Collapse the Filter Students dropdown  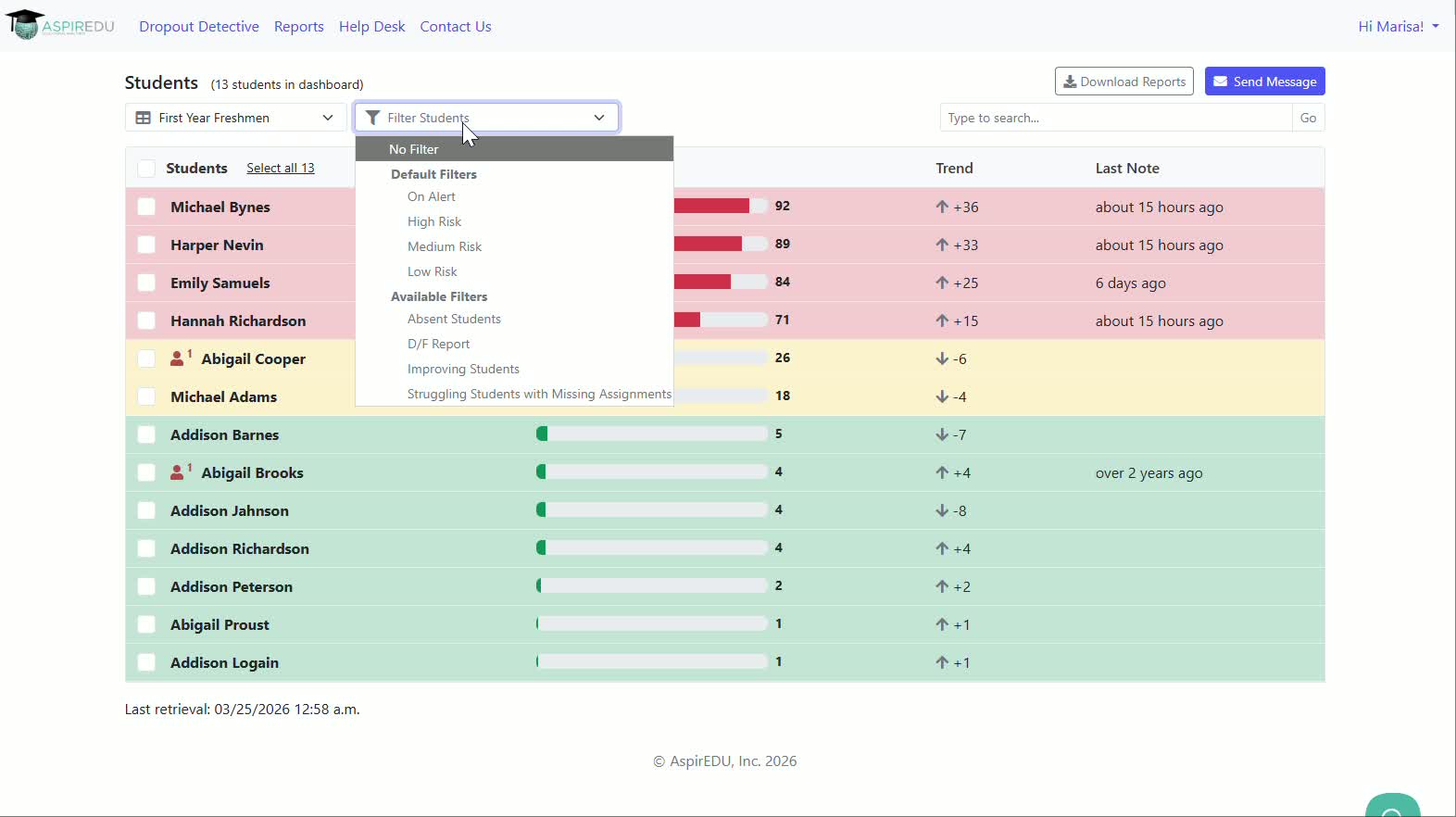[486, 118]
